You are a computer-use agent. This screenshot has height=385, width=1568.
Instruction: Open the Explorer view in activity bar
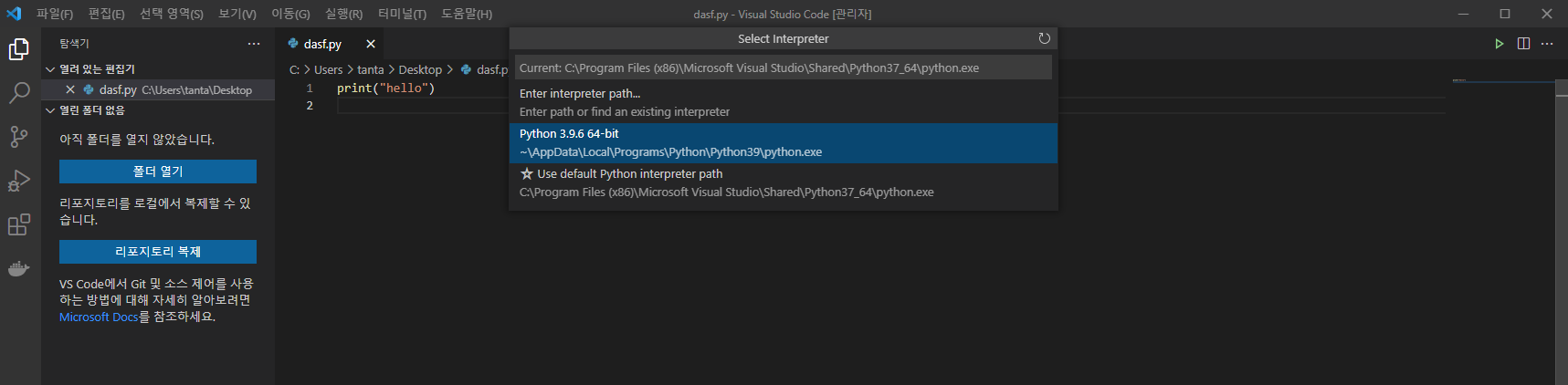point(19,49)
